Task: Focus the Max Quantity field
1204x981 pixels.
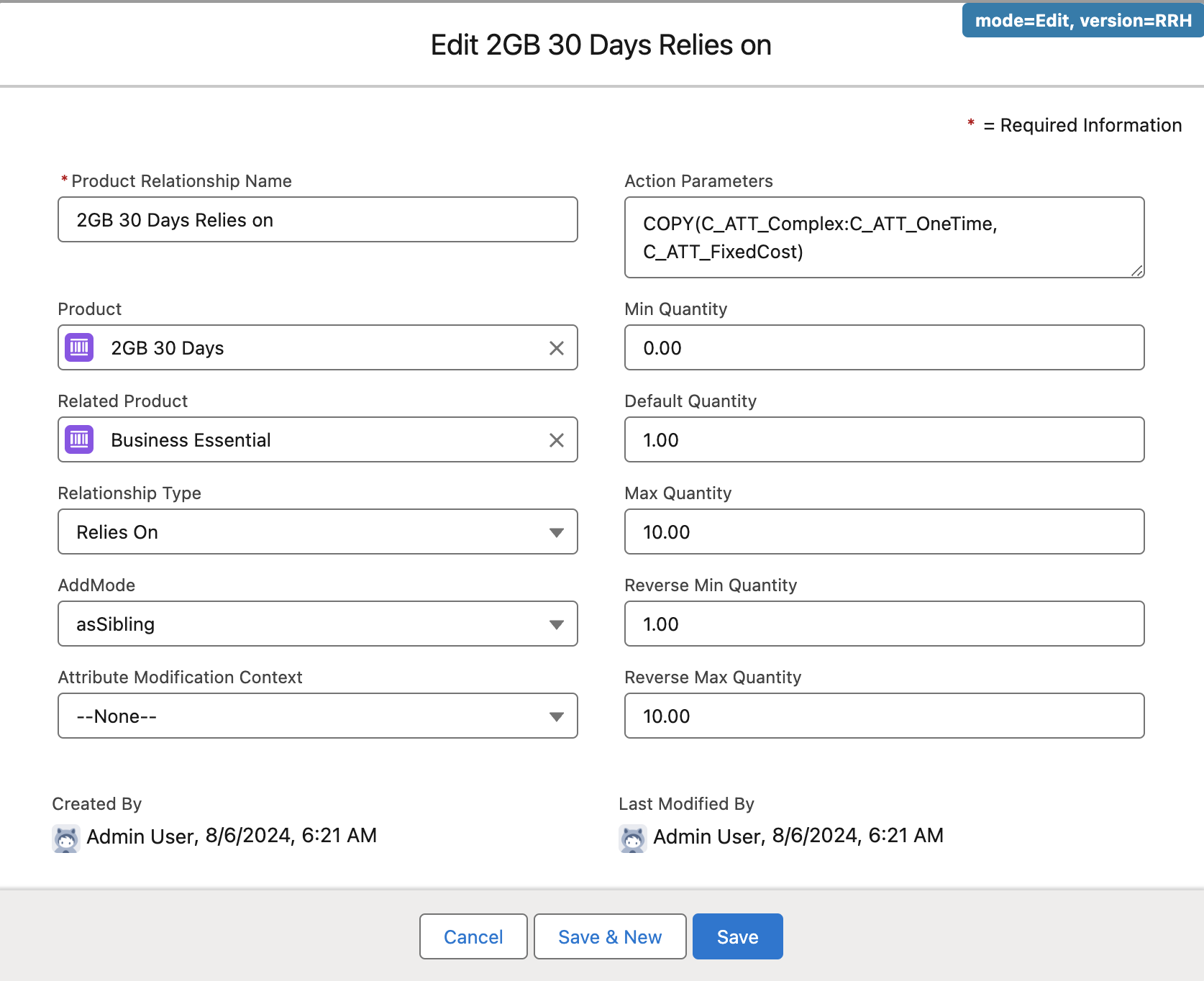Action: pyautogui.click(x=885, y=531)
